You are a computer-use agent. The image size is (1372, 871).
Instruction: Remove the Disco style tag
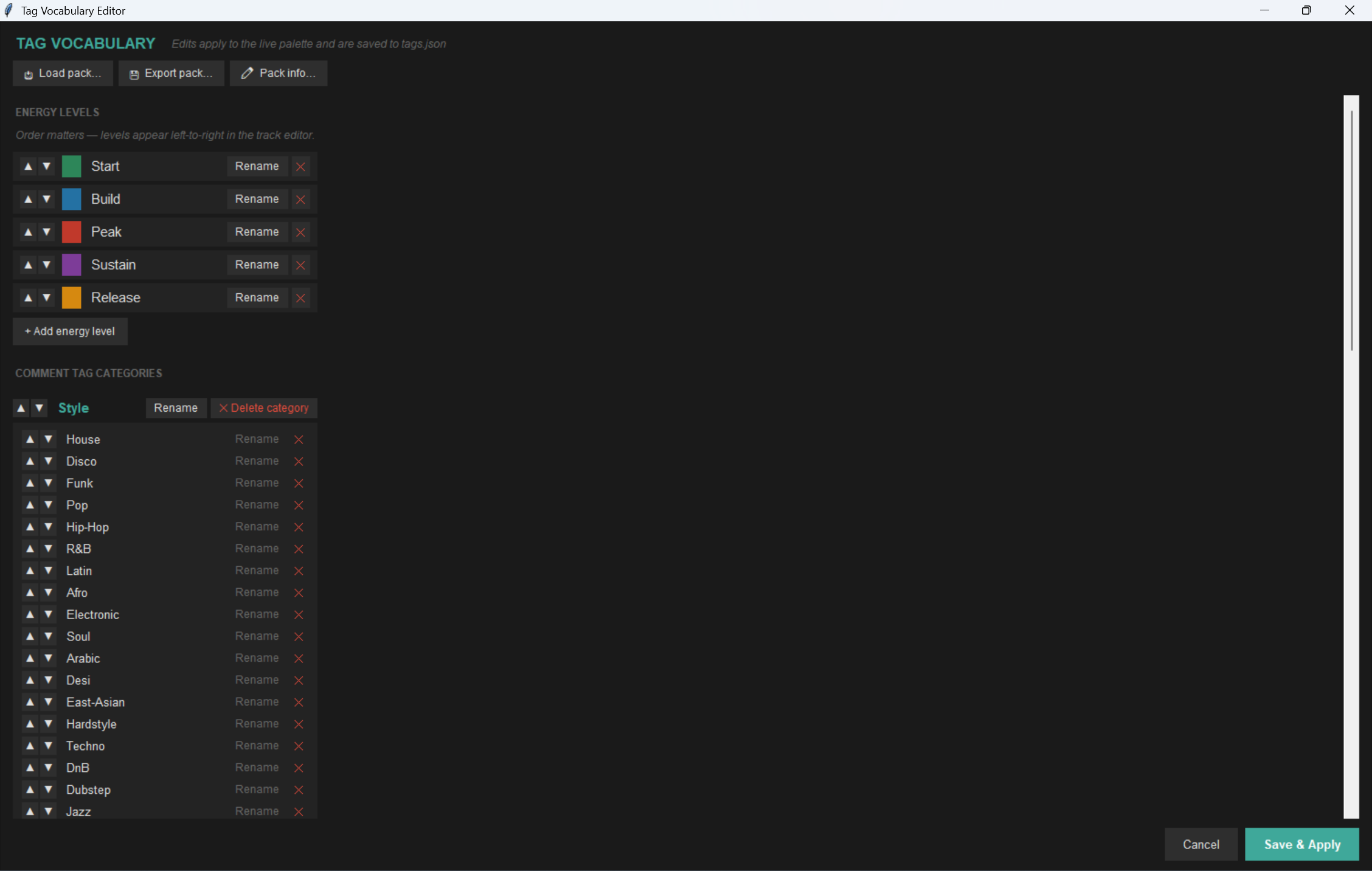click(299, 461)
